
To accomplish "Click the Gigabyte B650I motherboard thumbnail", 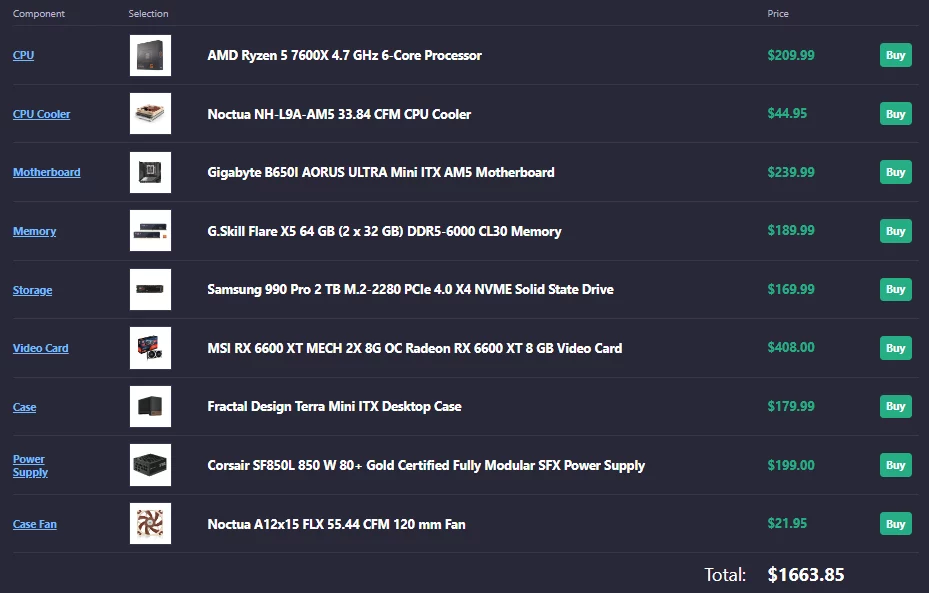I will (x=150, y=171).
